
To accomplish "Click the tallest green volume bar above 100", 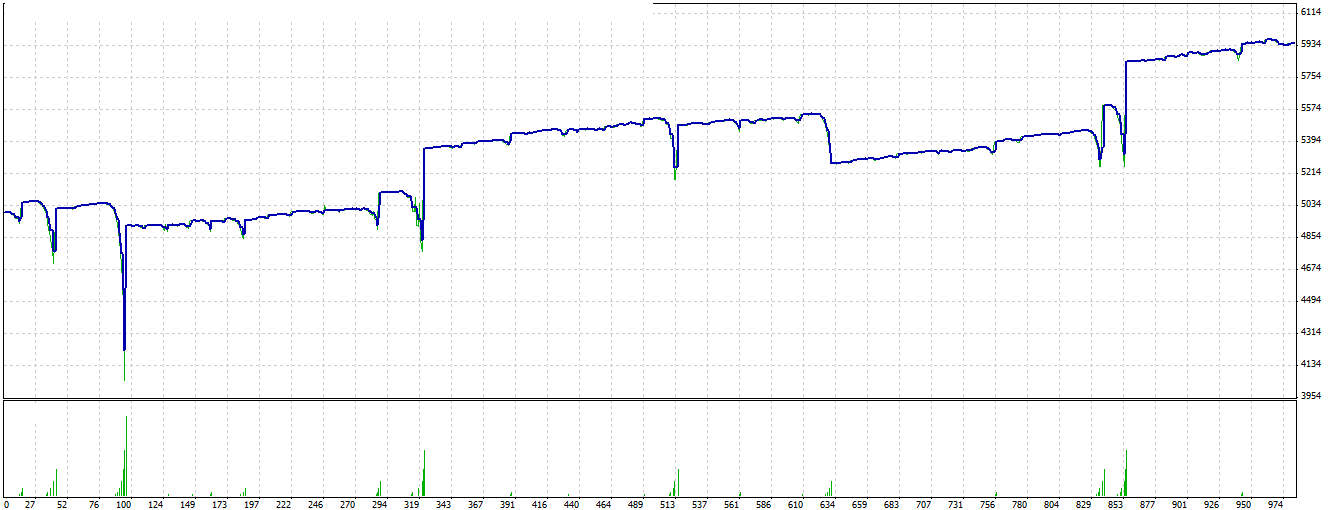I will (x=126, y=456).
